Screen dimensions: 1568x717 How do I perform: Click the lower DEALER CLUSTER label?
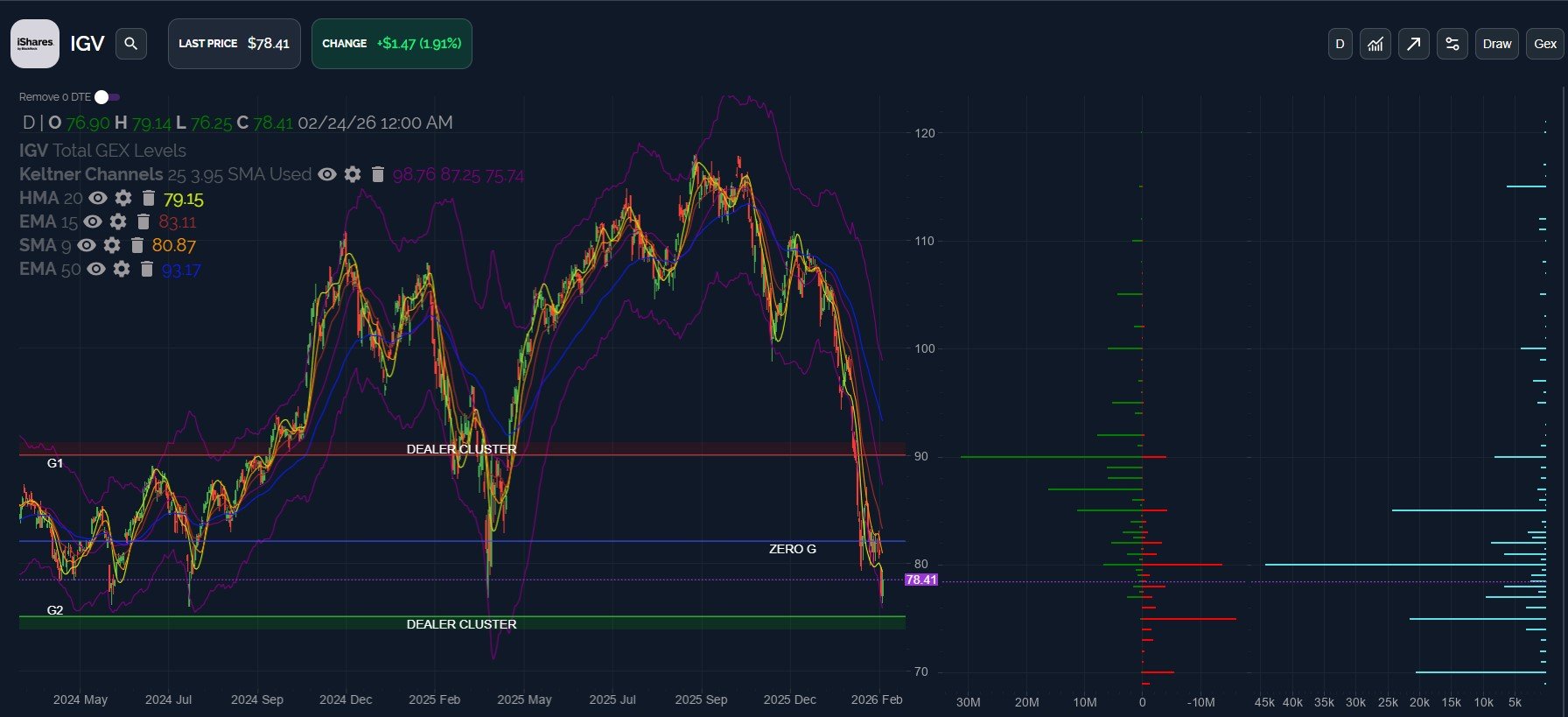click(x=461, y=624)
